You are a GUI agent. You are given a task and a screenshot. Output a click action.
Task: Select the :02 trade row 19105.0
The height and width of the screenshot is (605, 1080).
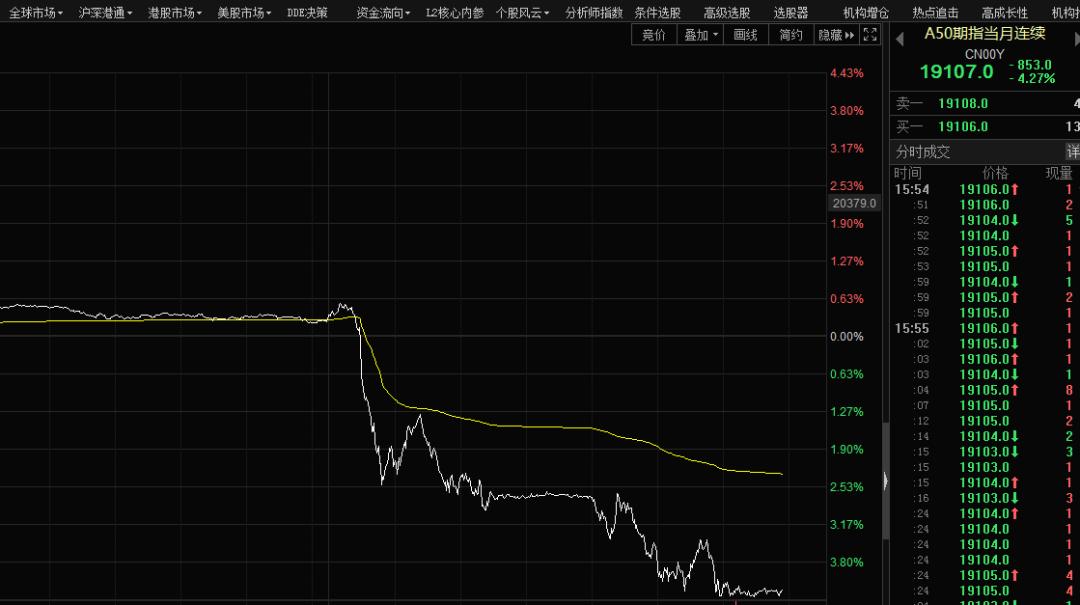(985, 344)
